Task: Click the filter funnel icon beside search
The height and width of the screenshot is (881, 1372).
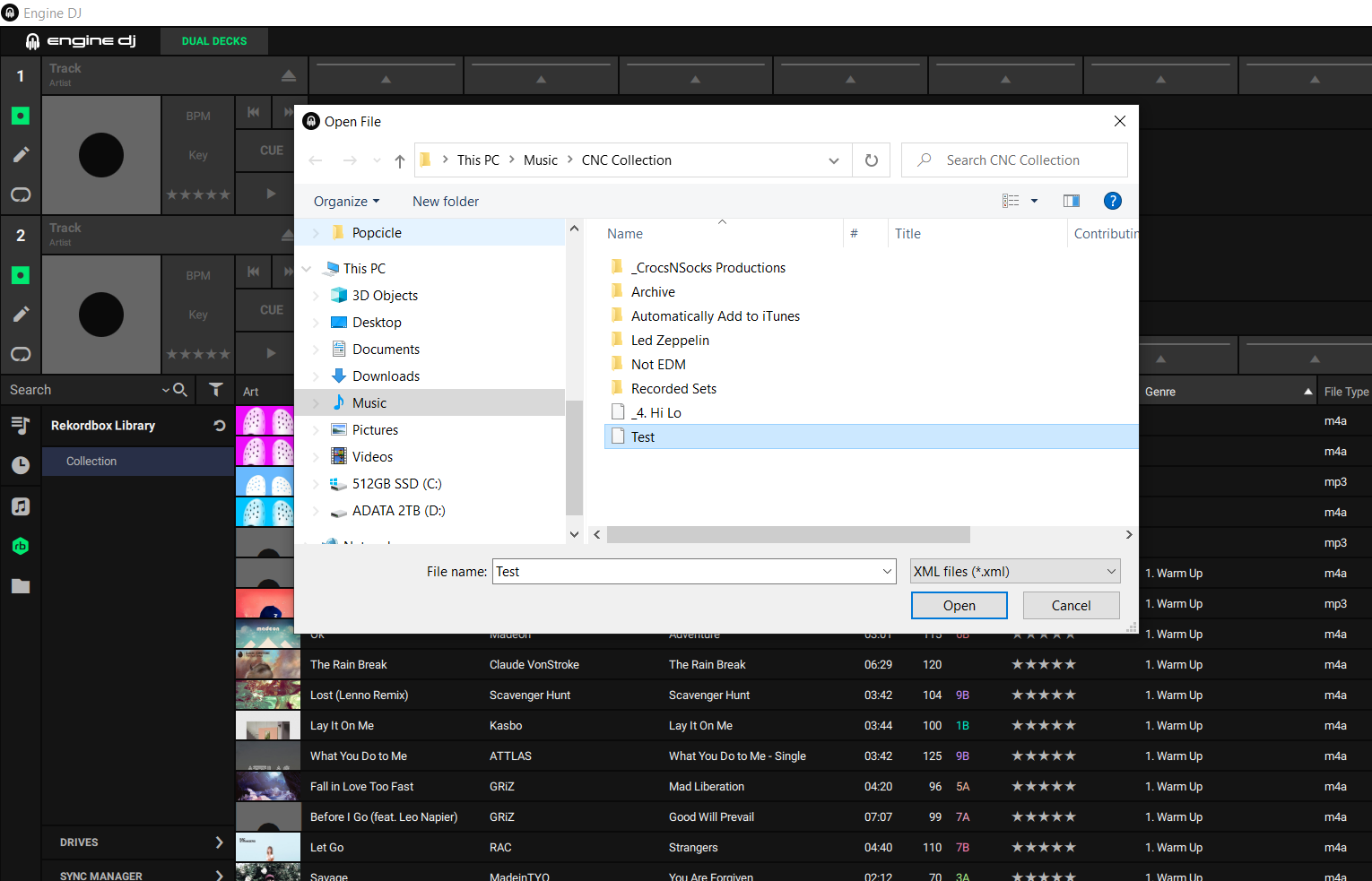Action: click(x=216, y=389)
